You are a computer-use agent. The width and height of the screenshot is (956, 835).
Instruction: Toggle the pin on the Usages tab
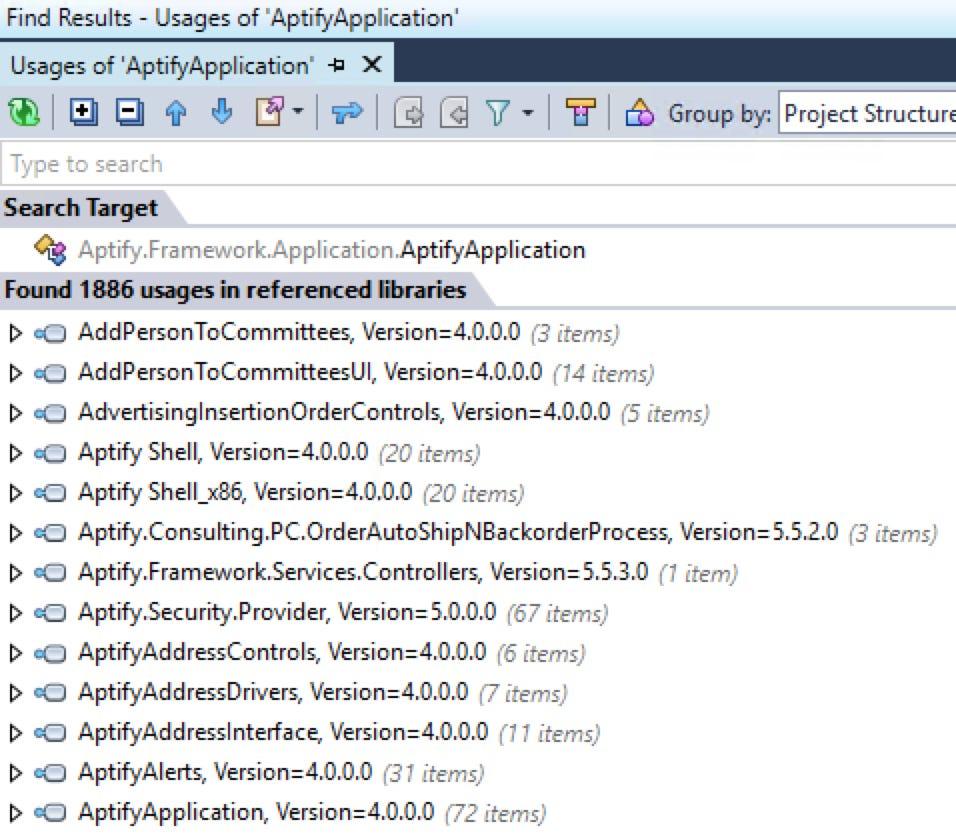point(337,64)
